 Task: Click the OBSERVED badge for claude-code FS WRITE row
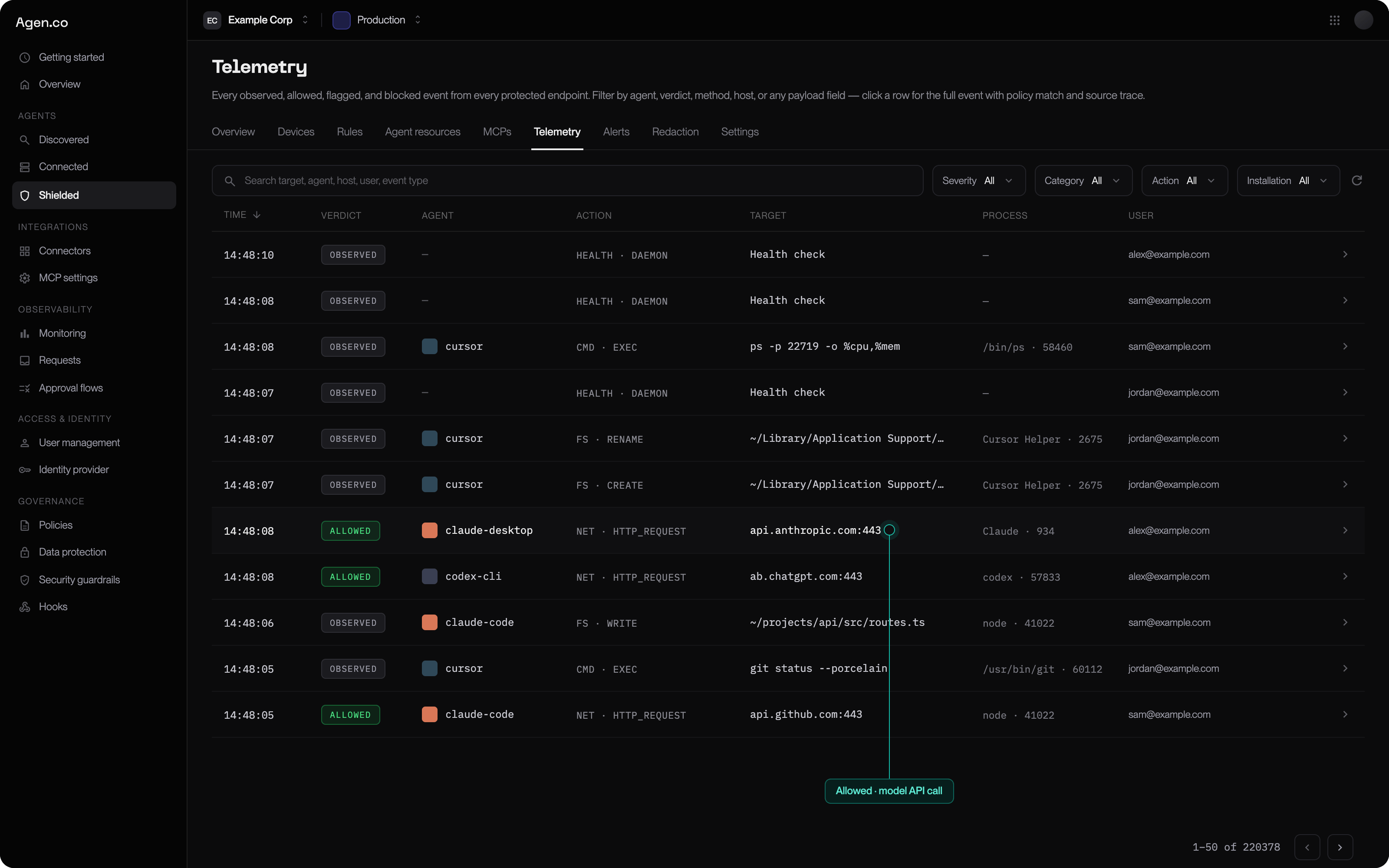point(353,623)
